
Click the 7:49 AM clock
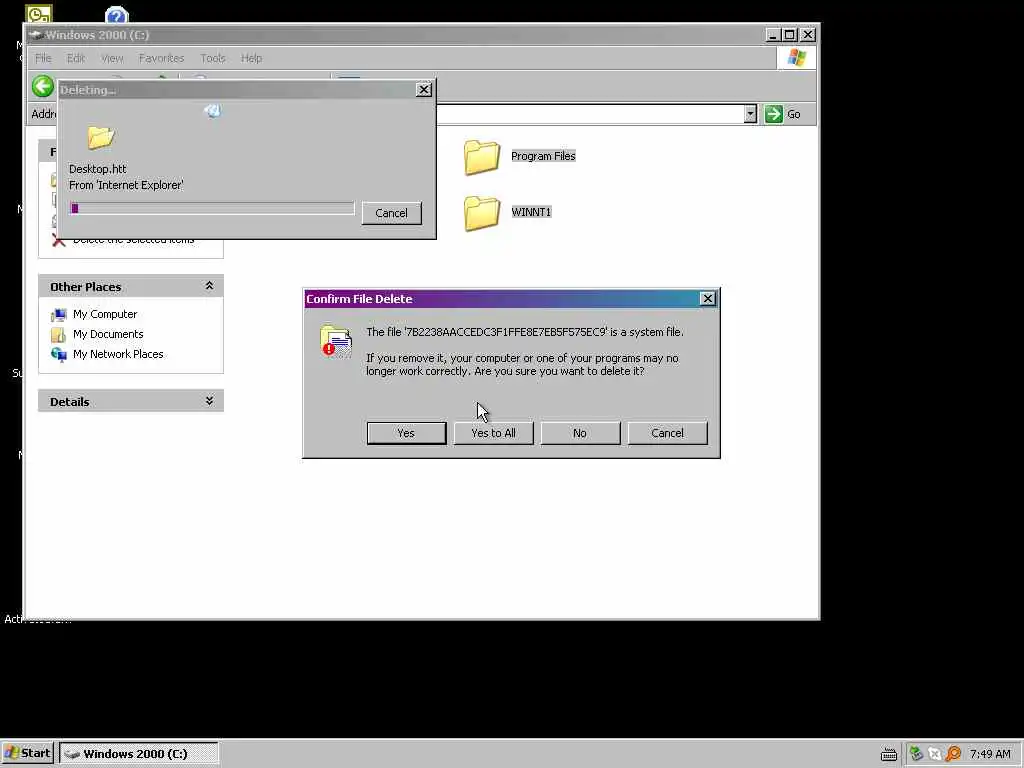(x=990, y=754)
